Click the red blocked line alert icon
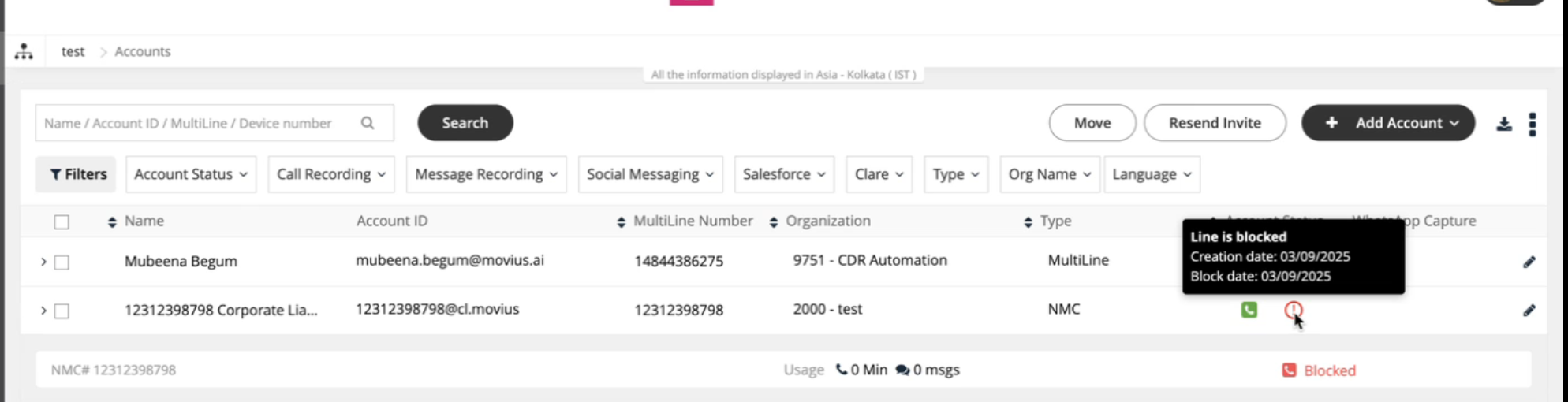Image resolution: width=1568 pixels, height=402 pixels. pos(1293,310)
